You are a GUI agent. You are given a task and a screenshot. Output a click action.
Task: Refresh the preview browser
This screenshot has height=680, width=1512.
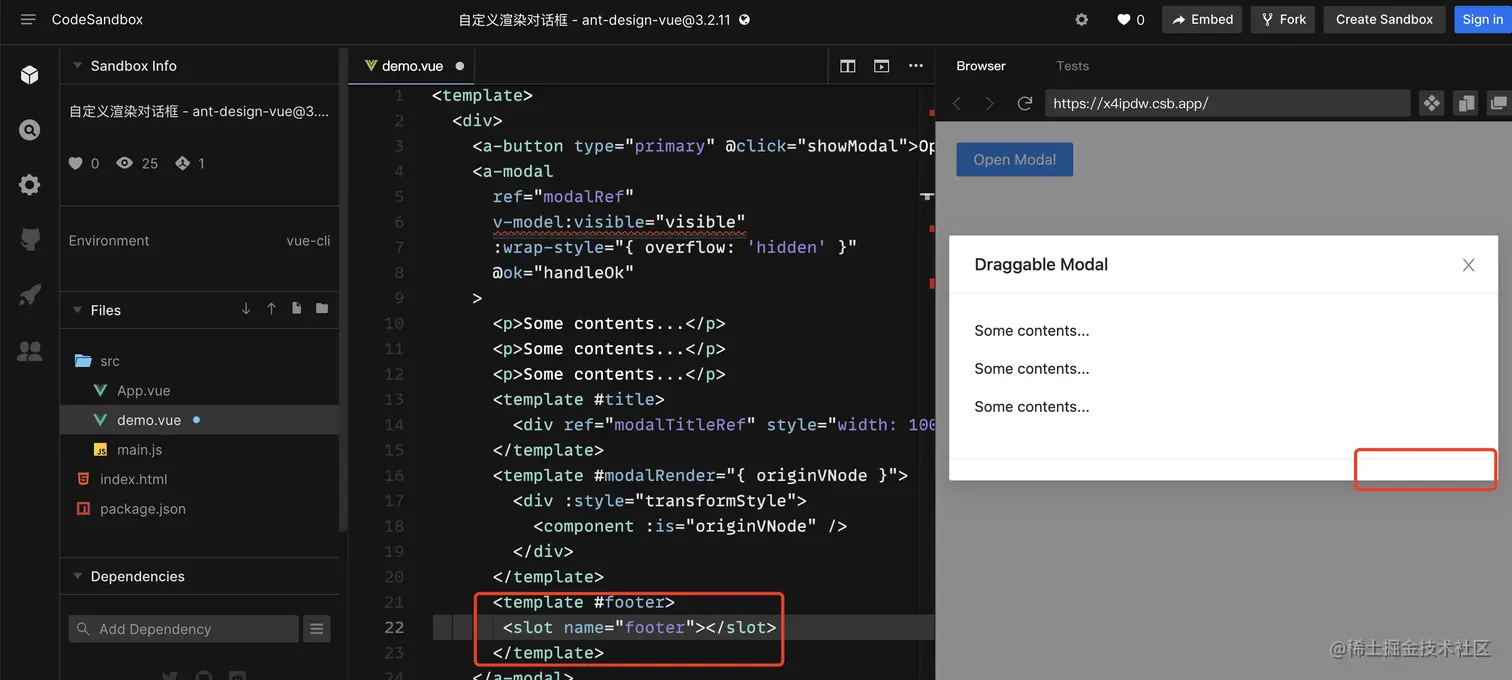(x=1024, y=103)
